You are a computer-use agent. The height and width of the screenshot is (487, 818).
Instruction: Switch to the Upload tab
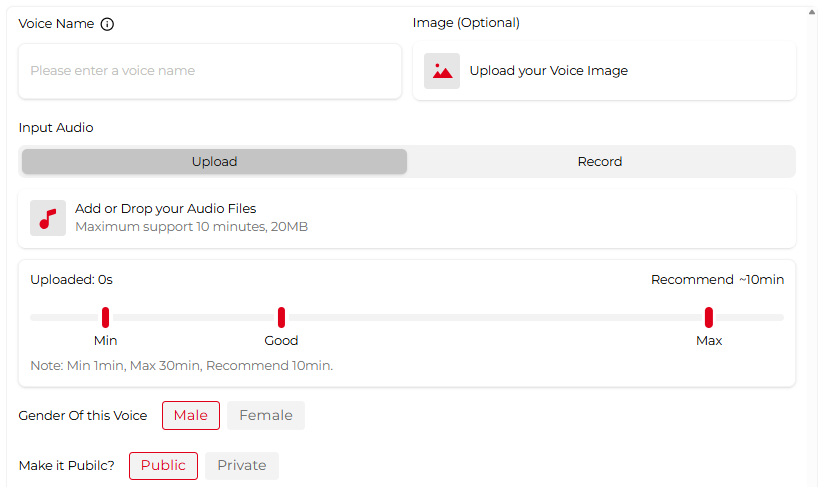[214, 162]
